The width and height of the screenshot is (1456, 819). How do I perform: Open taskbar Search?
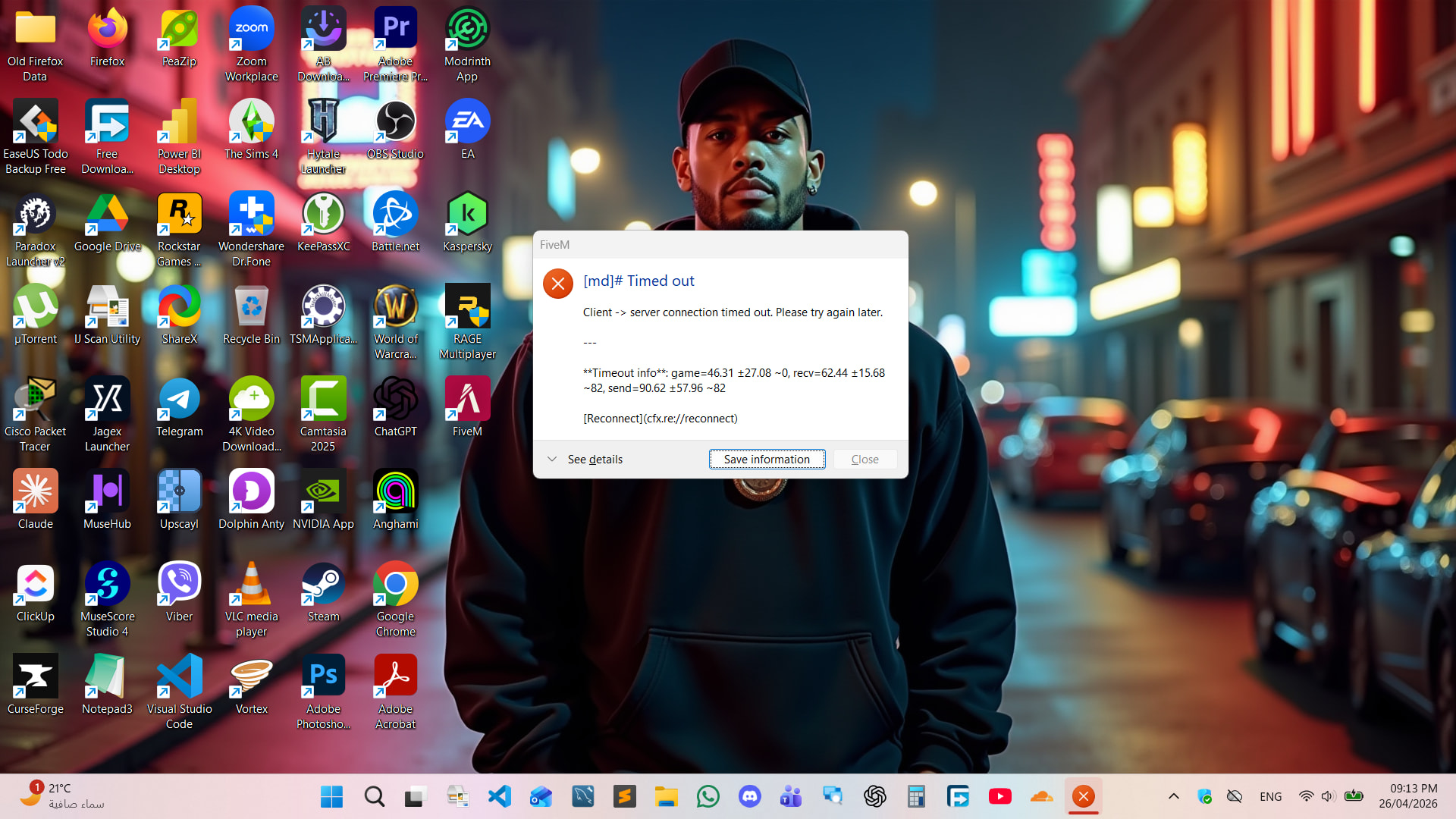374,796
